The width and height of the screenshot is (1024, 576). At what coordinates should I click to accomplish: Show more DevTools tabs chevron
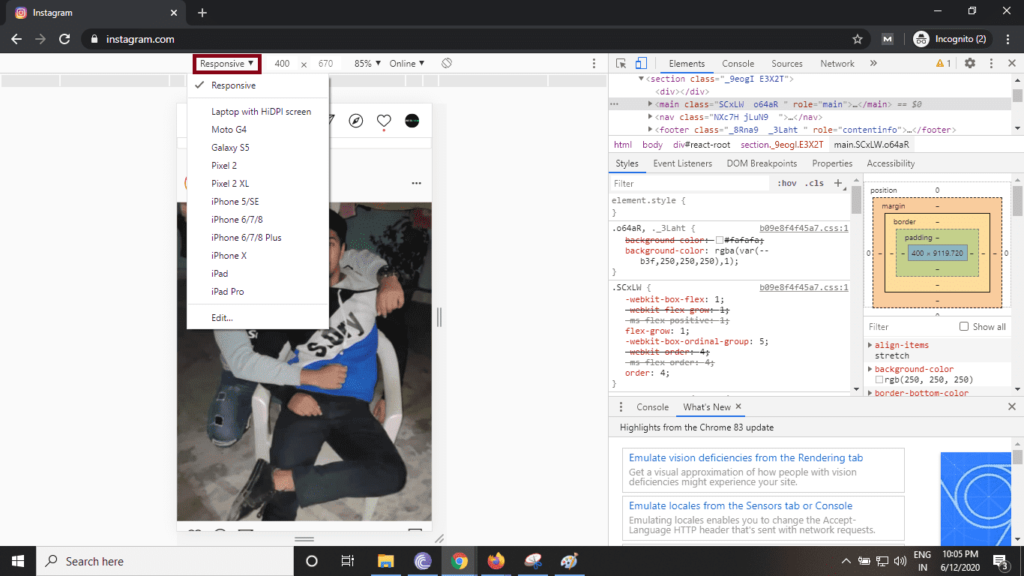pyautogui.click(x=873, y=63)
